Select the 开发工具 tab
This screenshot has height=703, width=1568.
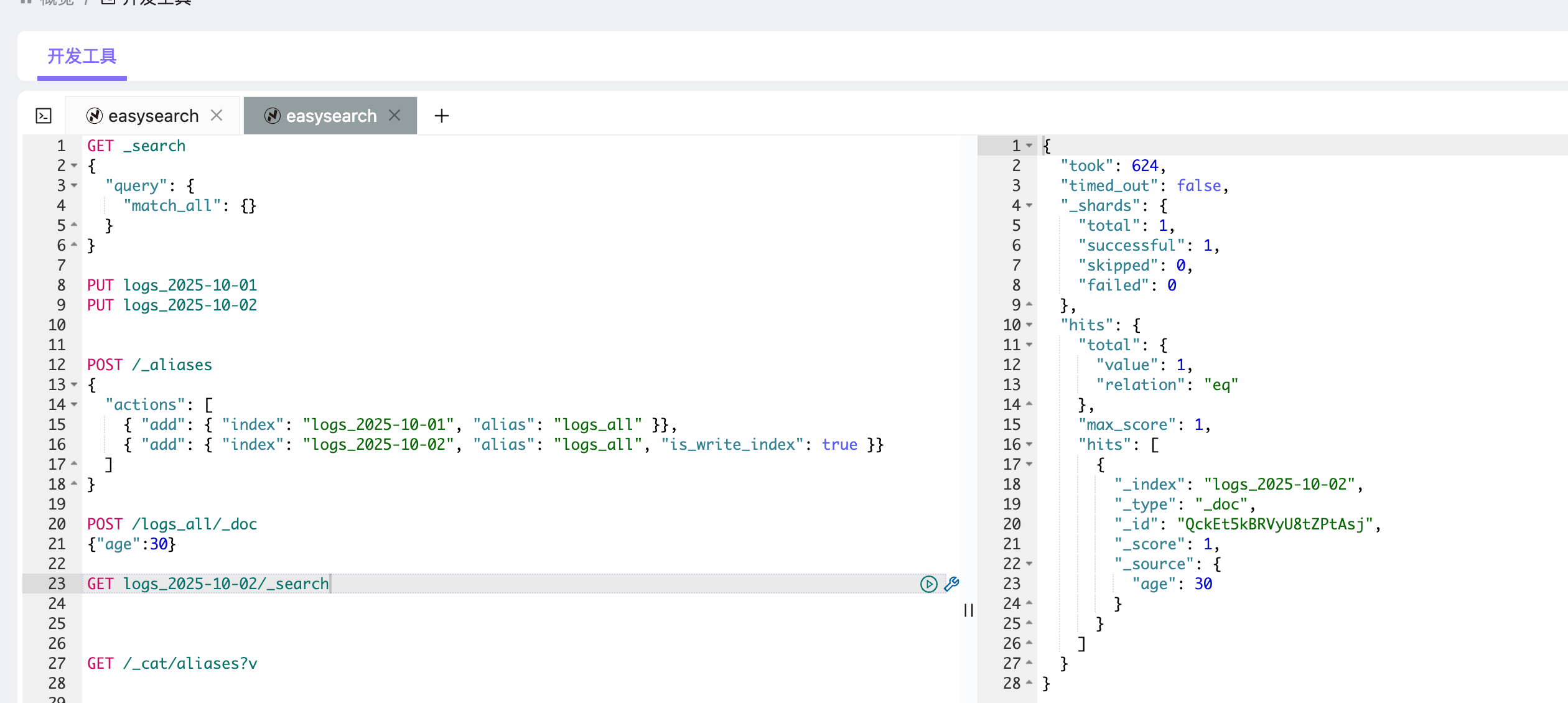pos(82,57)
